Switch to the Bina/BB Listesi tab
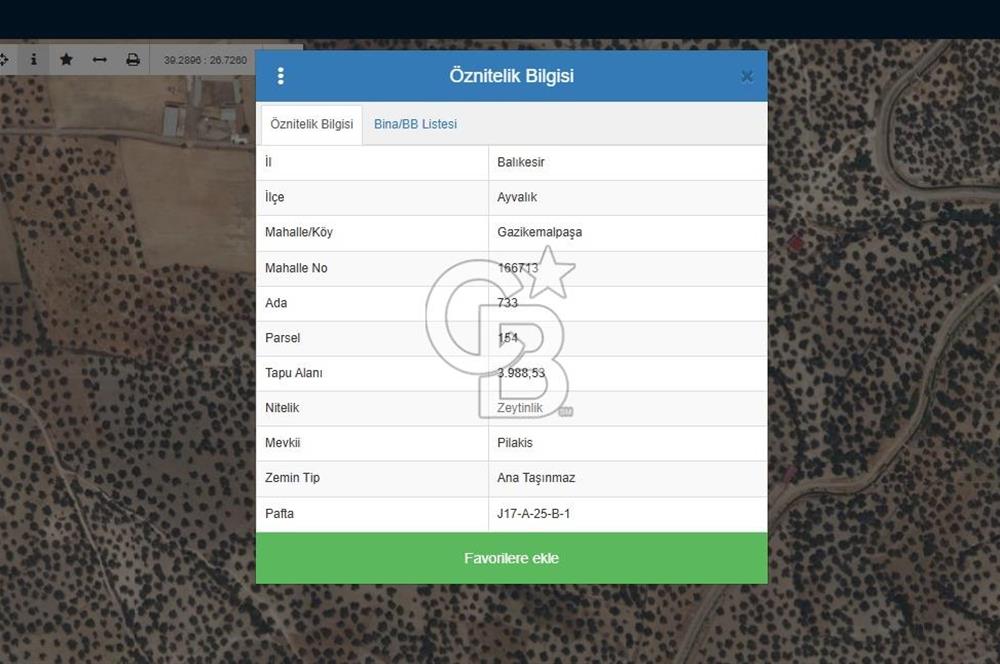Image resolution: width=1000 pixels, height=664 pixels. (x=415, y=124)
